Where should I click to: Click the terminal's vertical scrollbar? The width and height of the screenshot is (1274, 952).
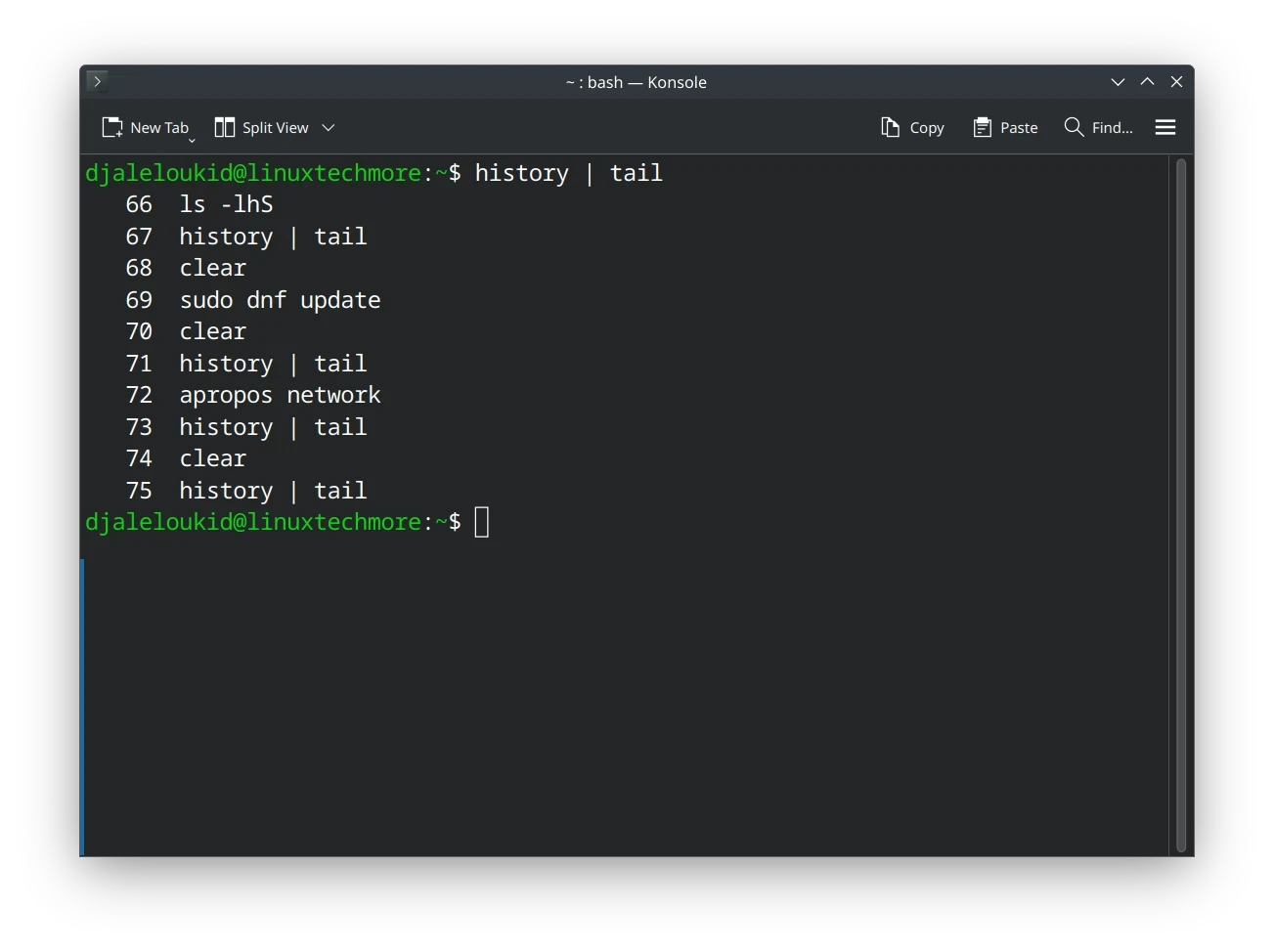1180,503
